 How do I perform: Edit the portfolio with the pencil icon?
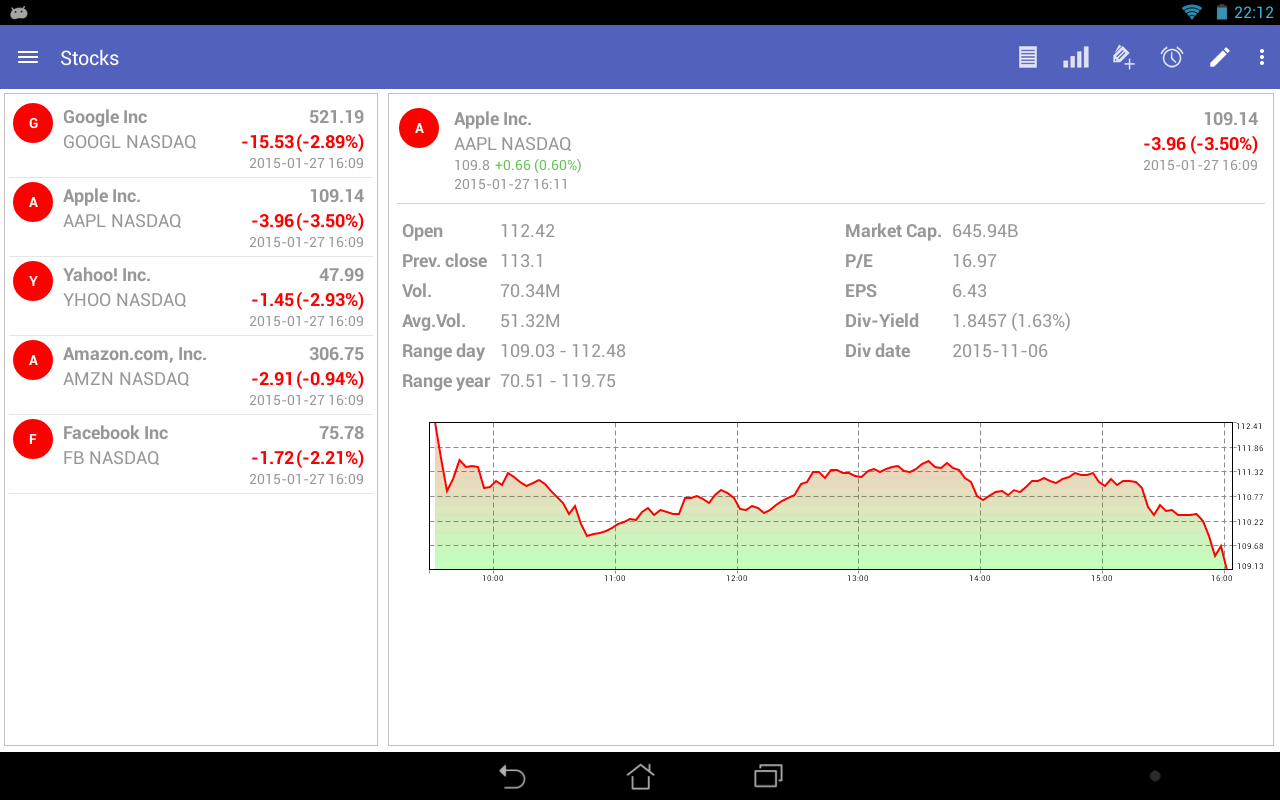coord(1220,57)
